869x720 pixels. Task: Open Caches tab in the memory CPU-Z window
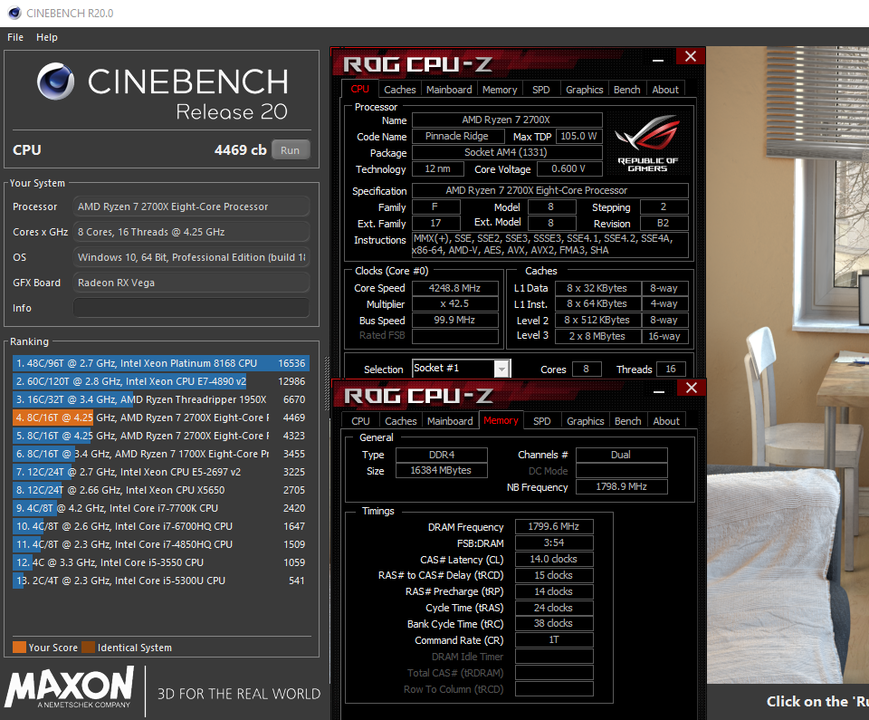(x=401, y=421)
